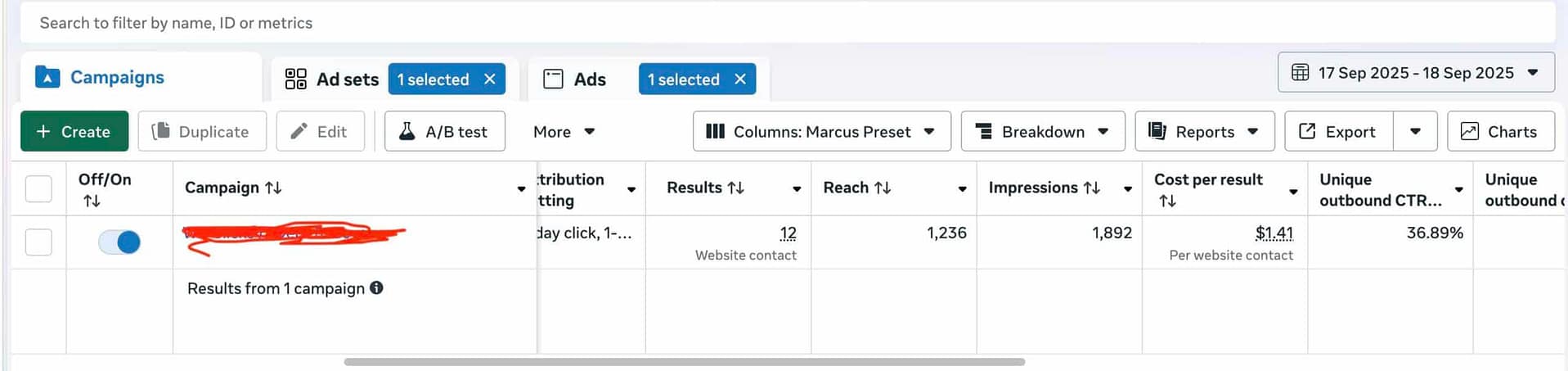Viewport: 1568px width, 371px height.
Task: Click the horizontal scrollbar under the table
Action: (684, 361)
